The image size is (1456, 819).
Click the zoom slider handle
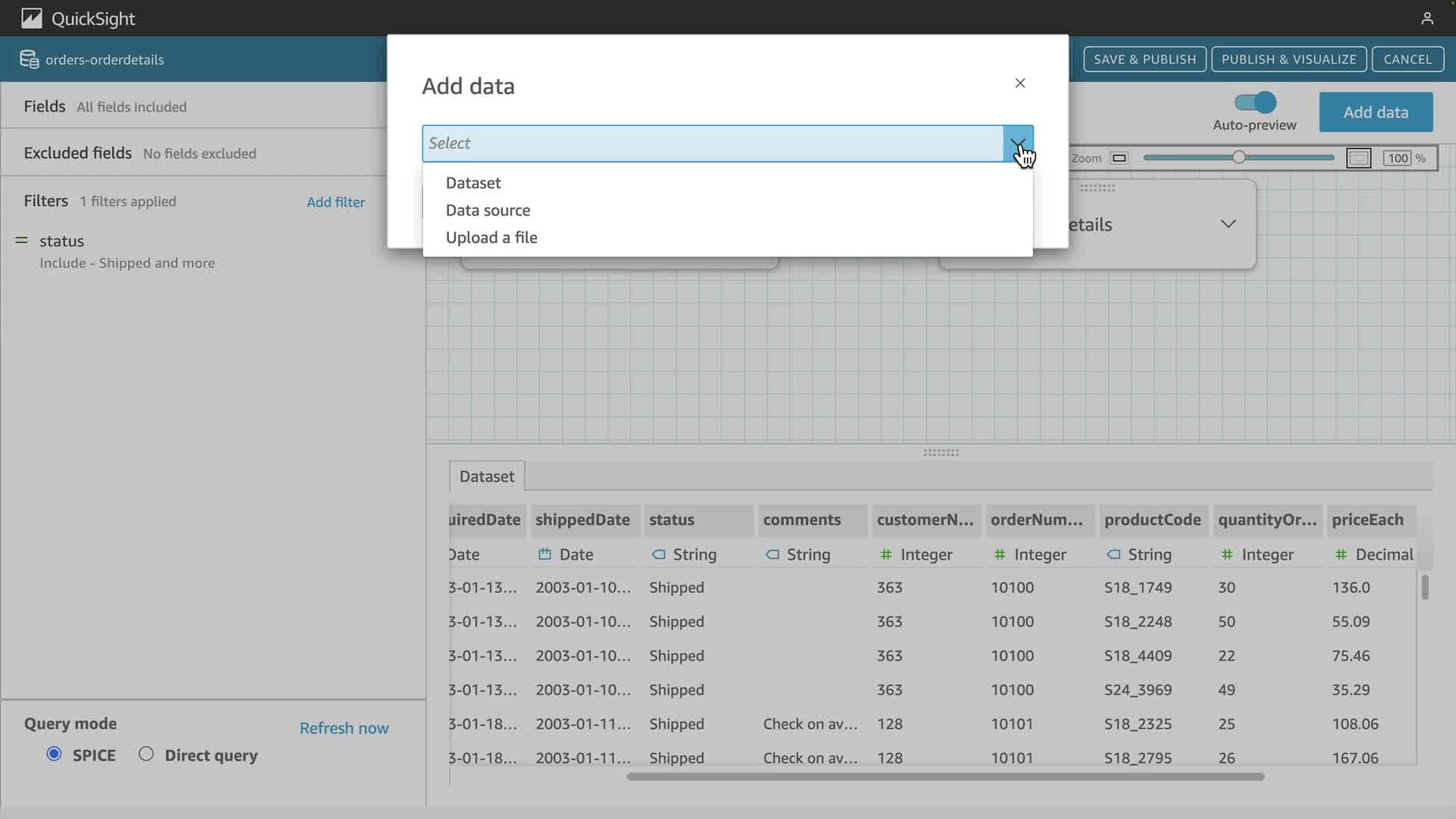(x=1238, y=158)
